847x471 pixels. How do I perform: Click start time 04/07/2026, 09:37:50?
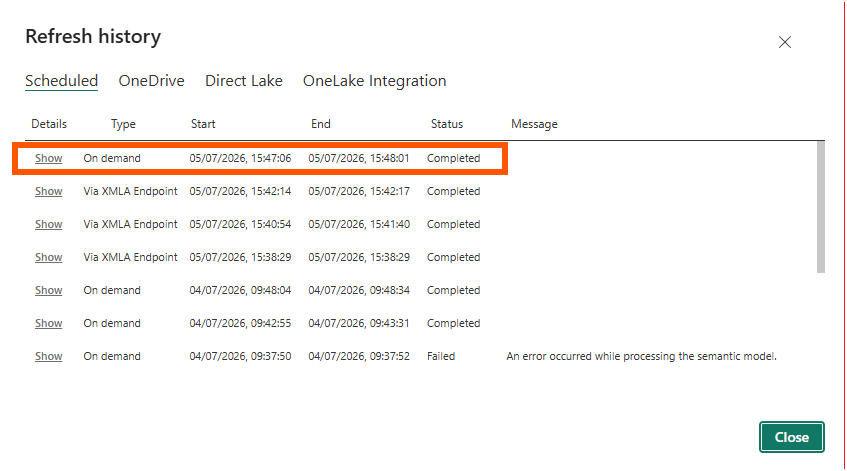tap(240, 356)
